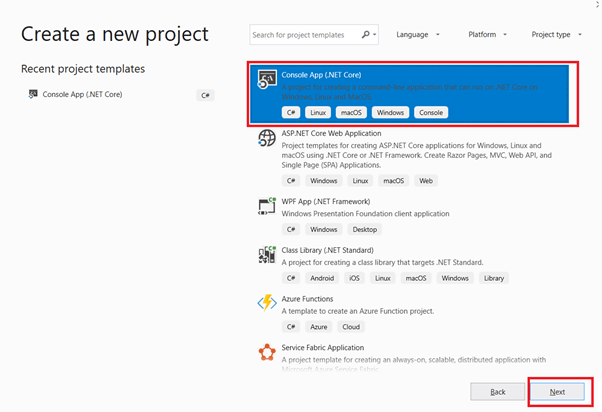Click the Service Fabric Application icon
This screenshot has width=602, height=412.
click(x=267, y=352)
